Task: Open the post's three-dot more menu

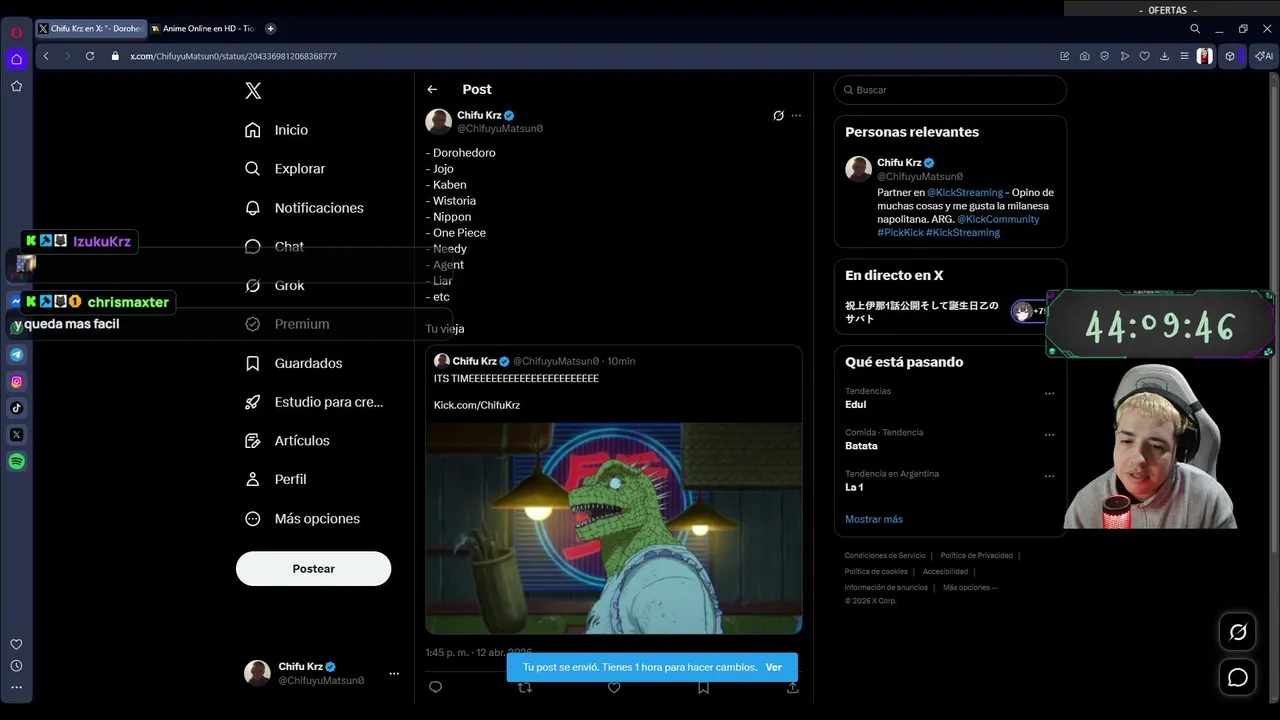Action: tap(796, 116)
